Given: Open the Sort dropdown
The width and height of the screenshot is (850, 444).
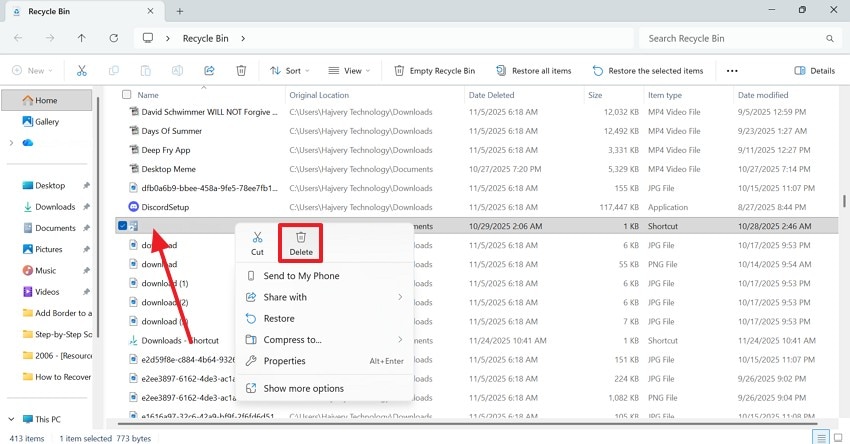Looking at the screenshot, I should (290, 70).
